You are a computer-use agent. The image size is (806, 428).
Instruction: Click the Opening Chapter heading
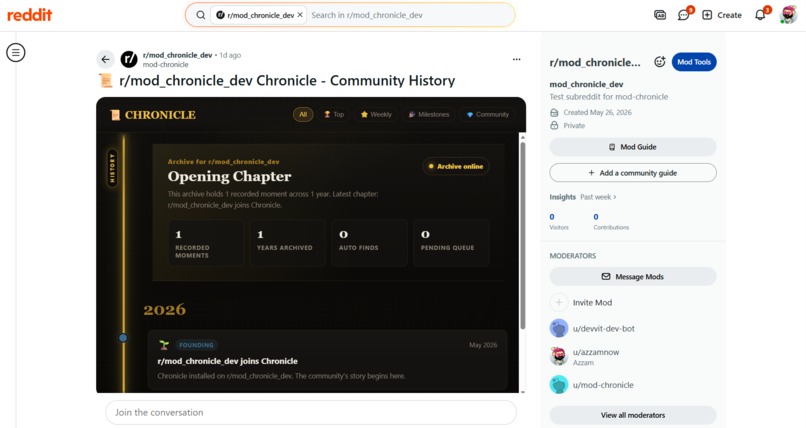click(229, 176)
